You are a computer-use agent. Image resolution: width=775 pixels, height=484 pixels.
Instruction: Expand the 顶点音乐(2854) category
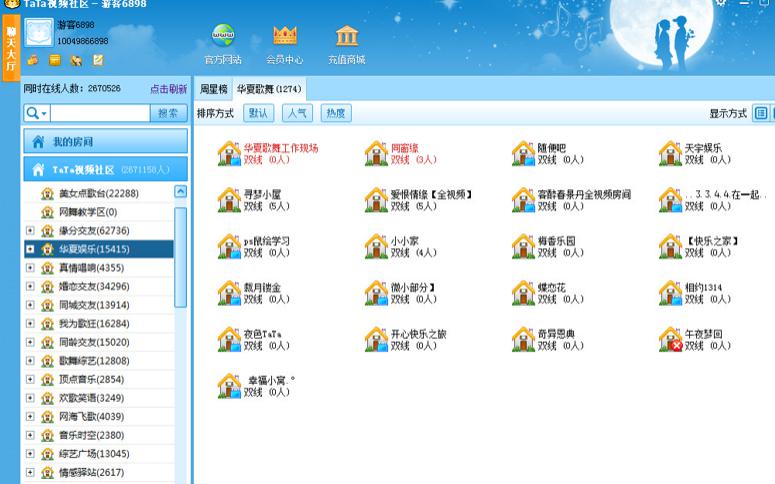pos(30,379)
